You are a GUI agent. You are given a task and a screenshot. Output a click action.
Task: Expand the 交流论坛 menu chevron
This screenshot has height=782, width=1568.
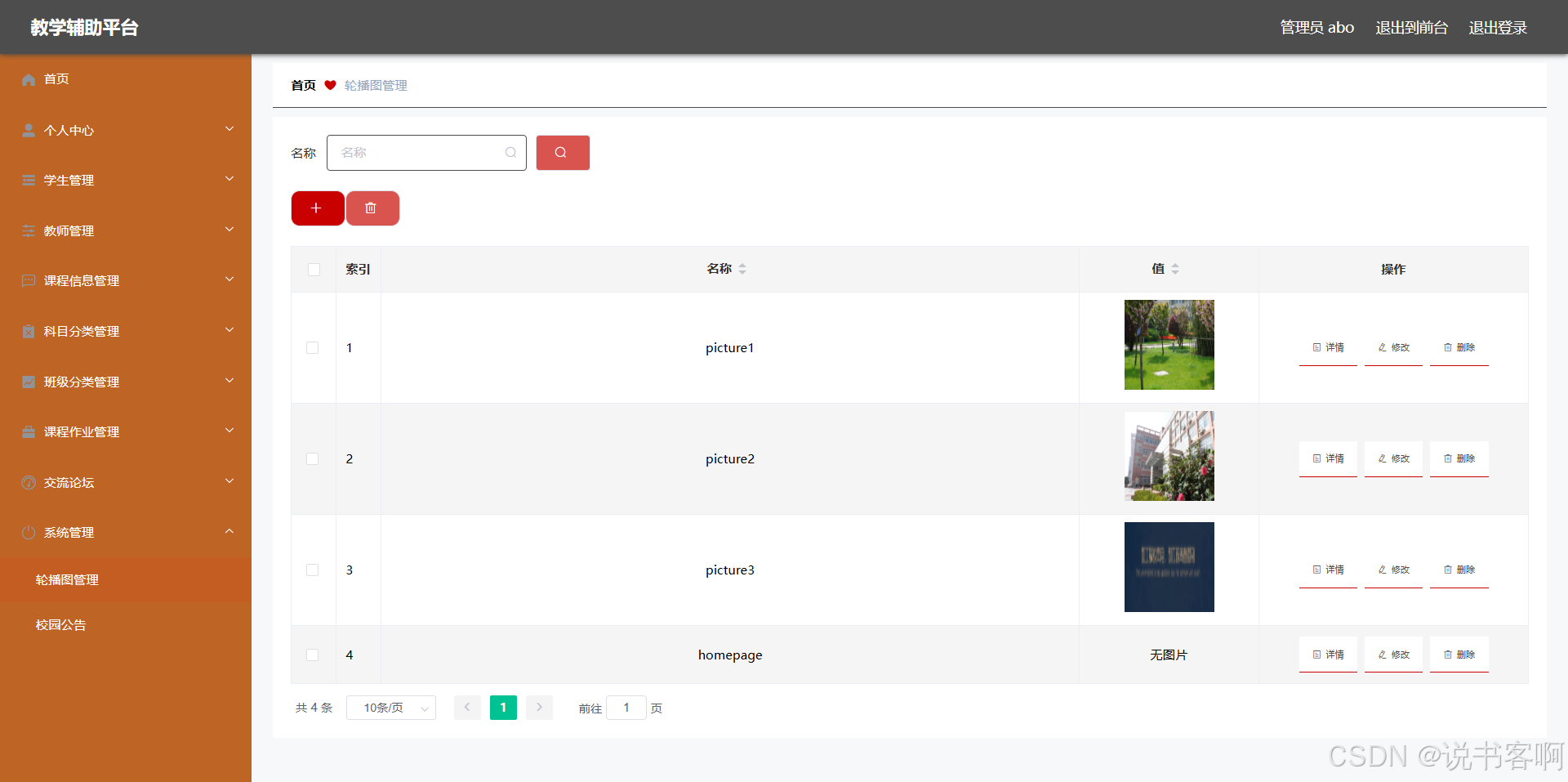pyautogui.click(x=229, y=481)
